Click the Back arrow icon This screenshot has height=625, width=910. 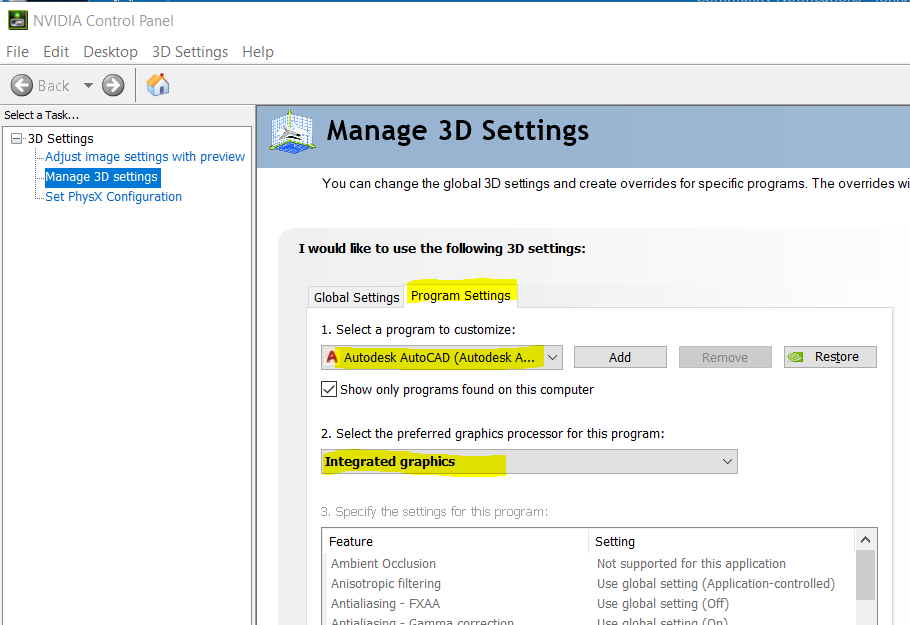(22, 85)
